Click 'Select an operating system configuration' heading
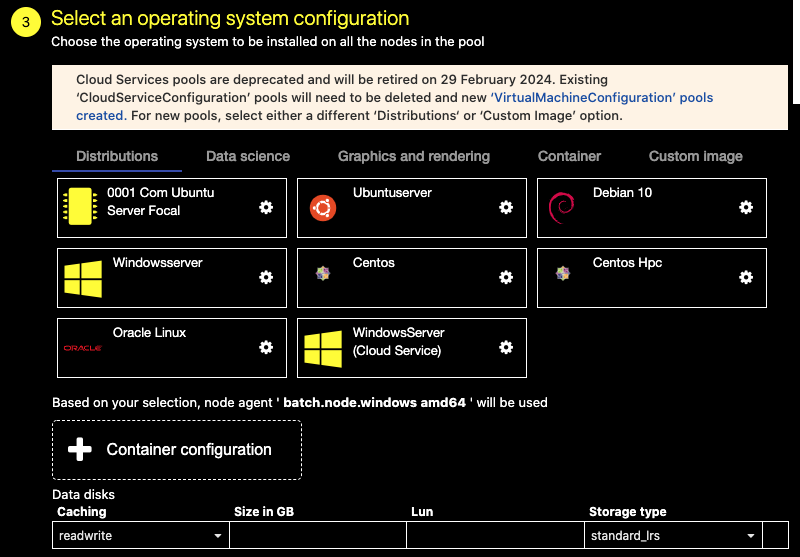 point(230,18)
